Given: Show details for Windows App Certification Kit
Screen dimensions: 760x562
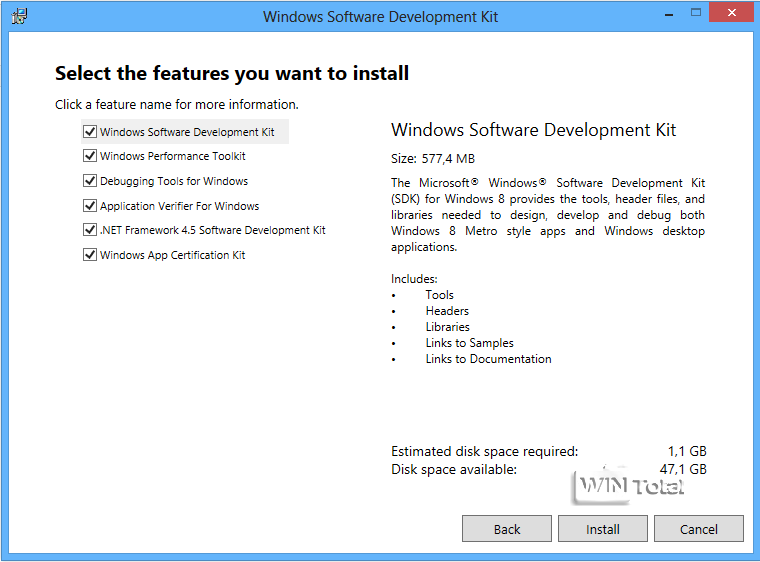Looking at the screenshot, I should 173,255.
